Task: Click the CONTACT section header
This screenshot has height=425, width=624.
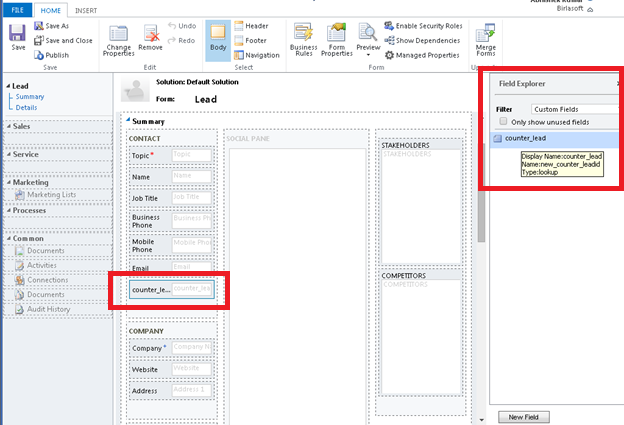Action: point(144,138)
